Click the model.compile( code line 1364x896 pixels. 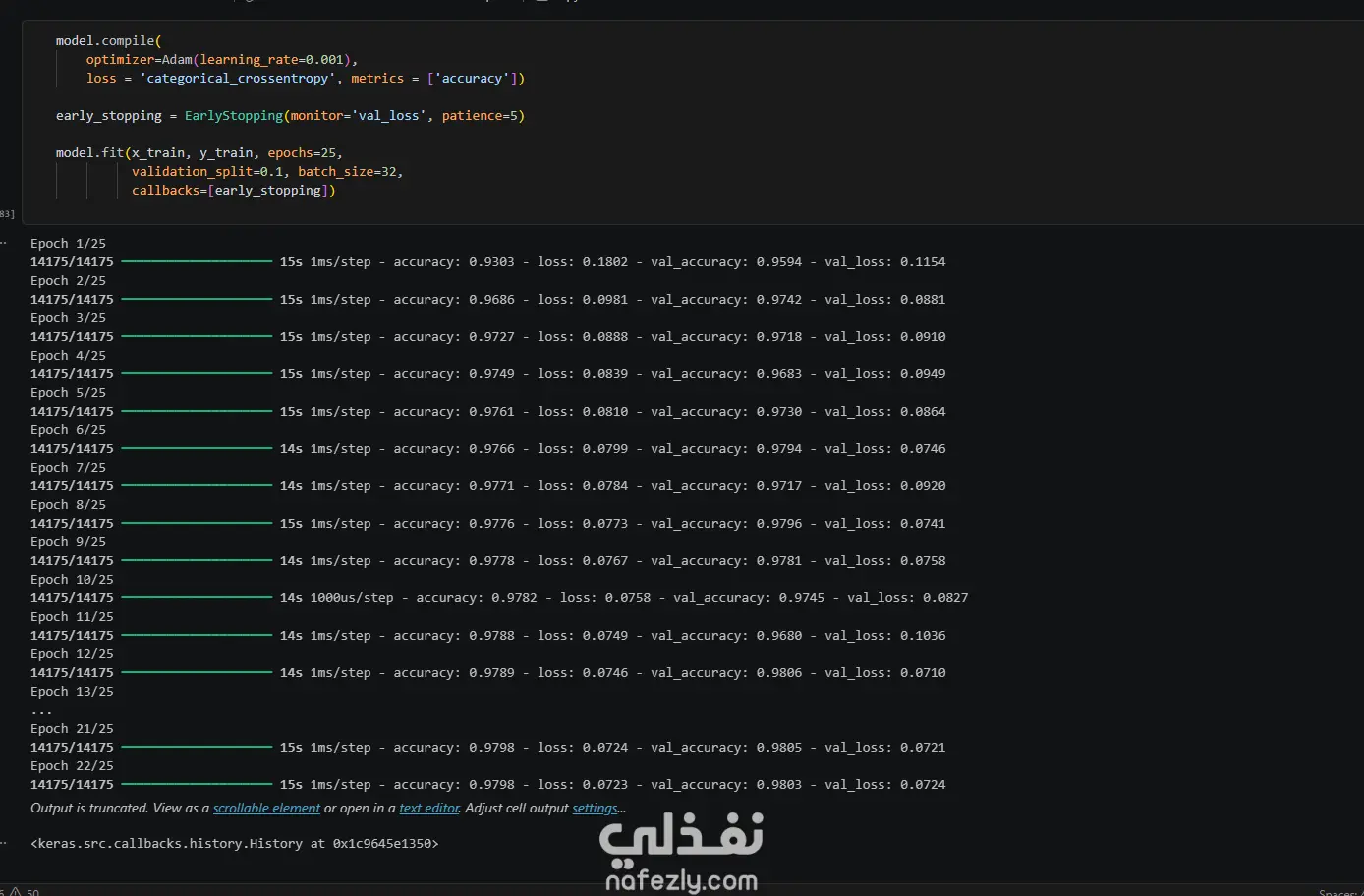pos(109,41)
